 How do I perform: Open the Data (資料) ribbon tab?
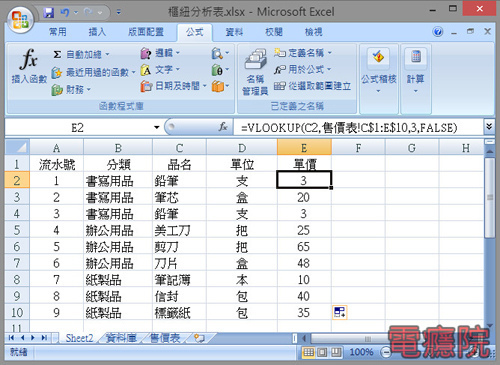(x=234, y=32)
